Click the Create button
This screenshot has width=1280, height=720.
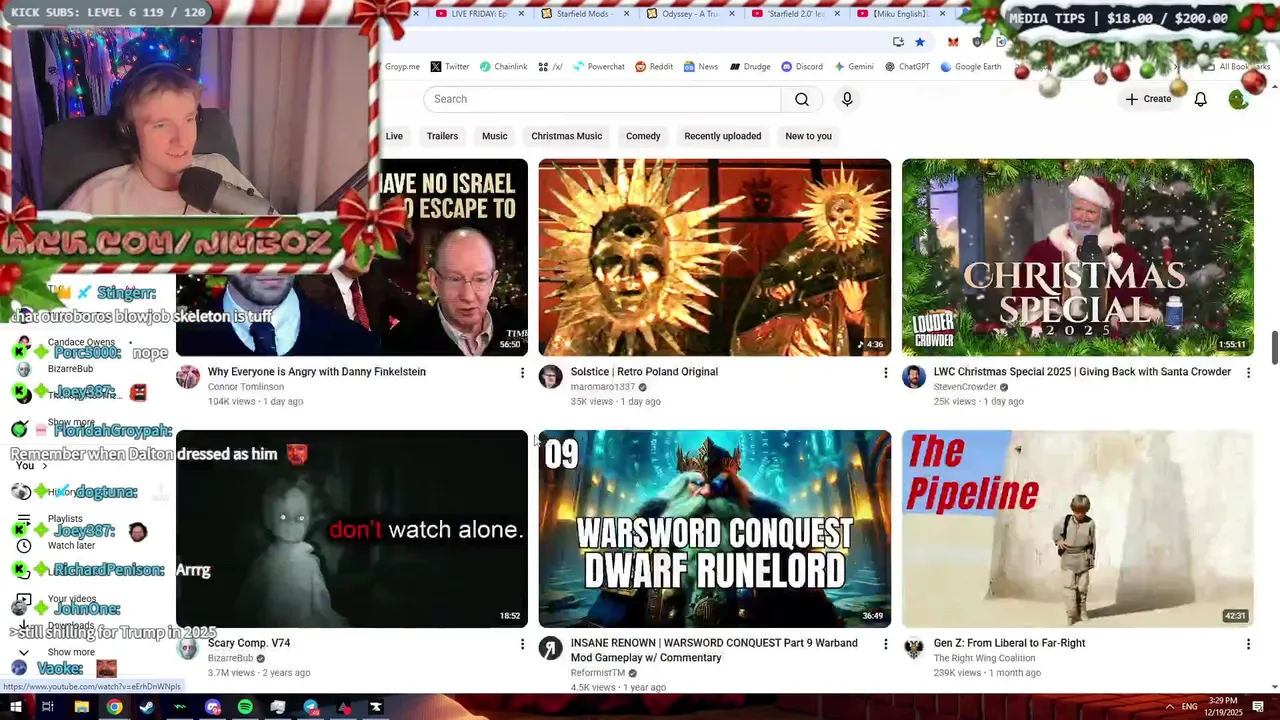point(1148,99)
